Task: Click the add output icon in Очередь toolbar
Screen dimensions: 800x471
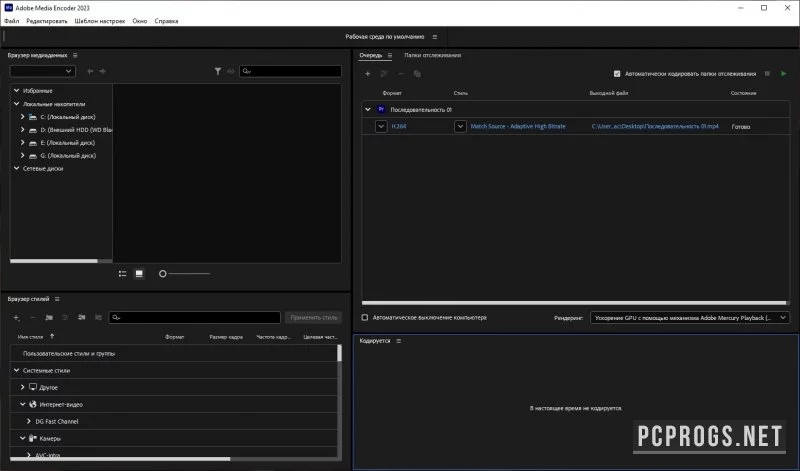Action: pos(384,74)
